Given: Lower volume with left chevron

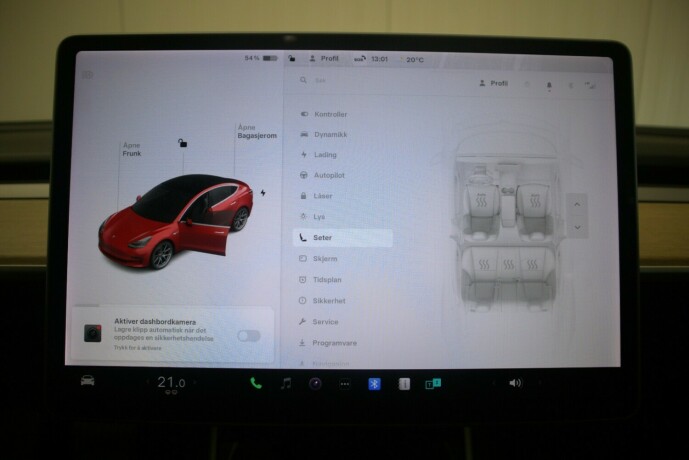Looking at the screenshot, I should (x=493, y=383).
